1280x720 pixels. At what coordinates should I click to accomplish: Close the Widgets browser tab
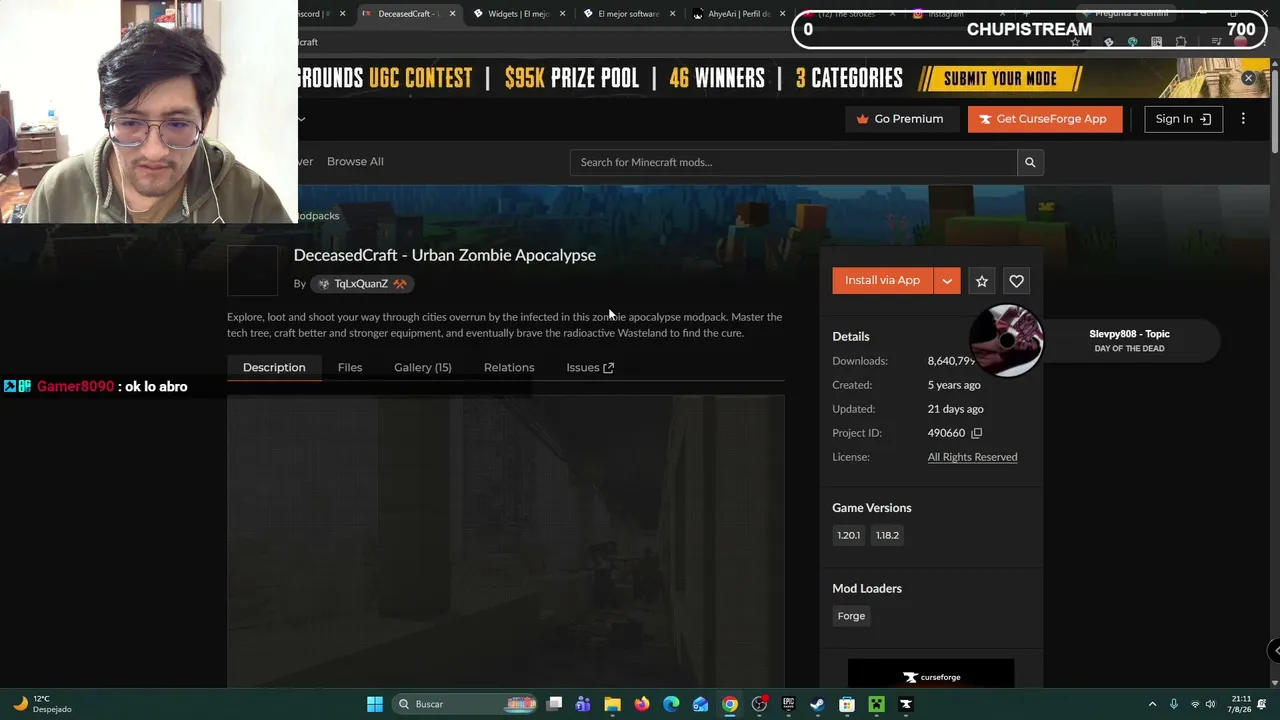tap(563, 14)
